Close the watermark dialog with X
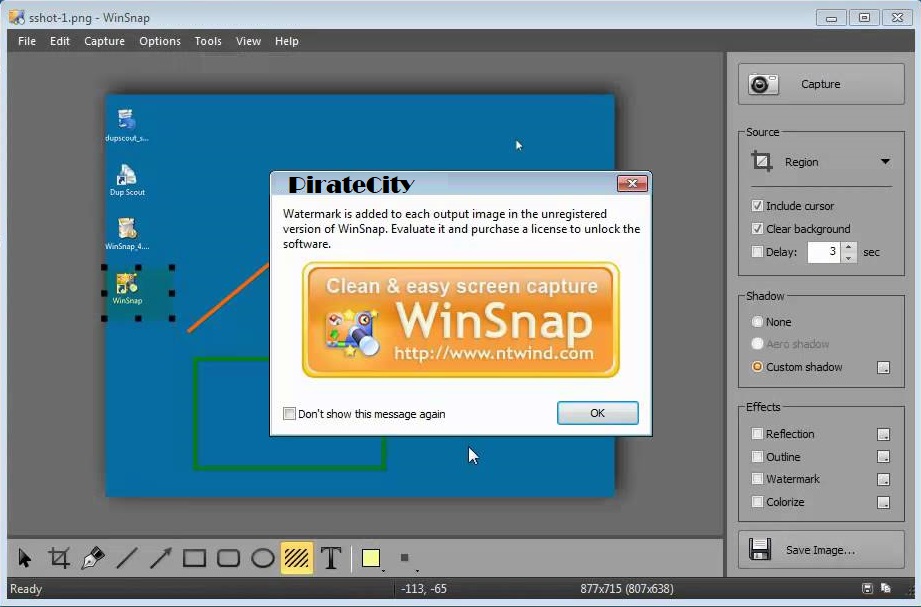The width and height of the screenshot is (921, 607). 632,183
